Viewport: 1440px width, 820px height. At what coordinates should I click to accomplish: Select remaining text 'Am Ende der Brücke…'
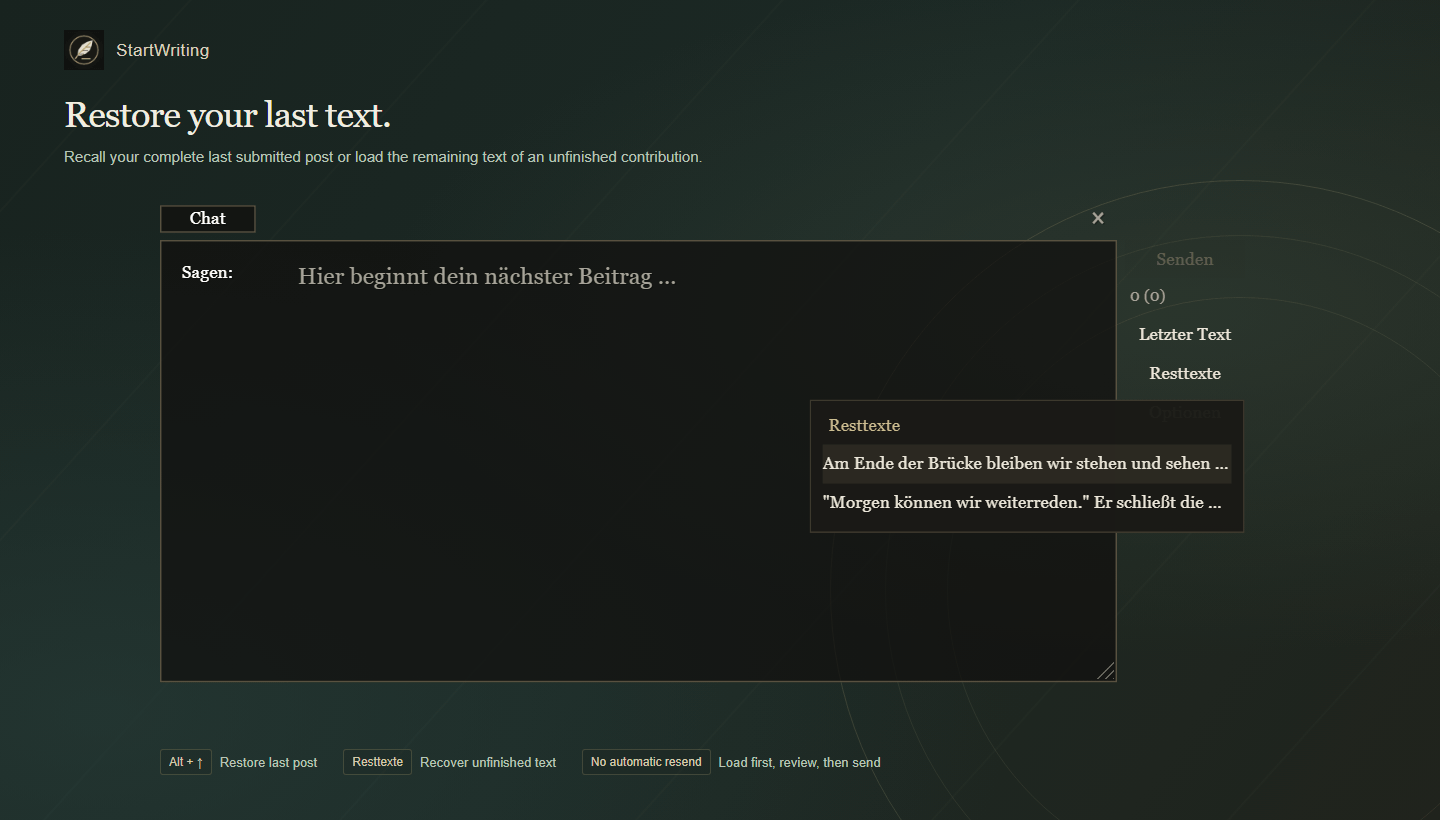(x=1027, y=464)
